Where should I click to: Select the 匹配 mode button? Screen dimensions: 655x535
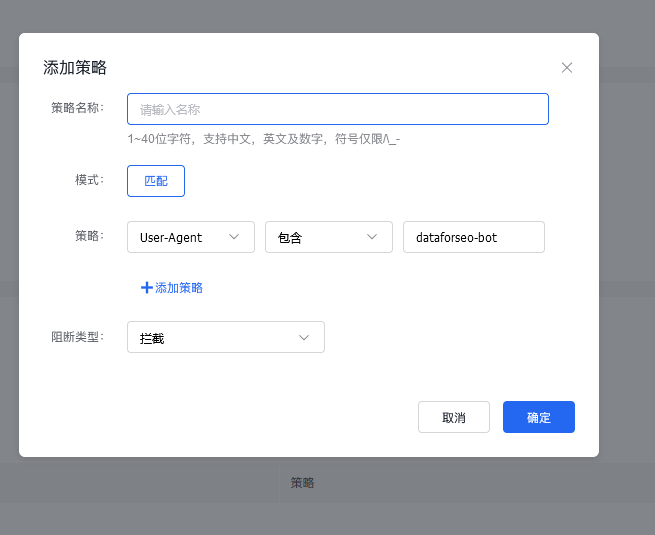click(156, 181)
